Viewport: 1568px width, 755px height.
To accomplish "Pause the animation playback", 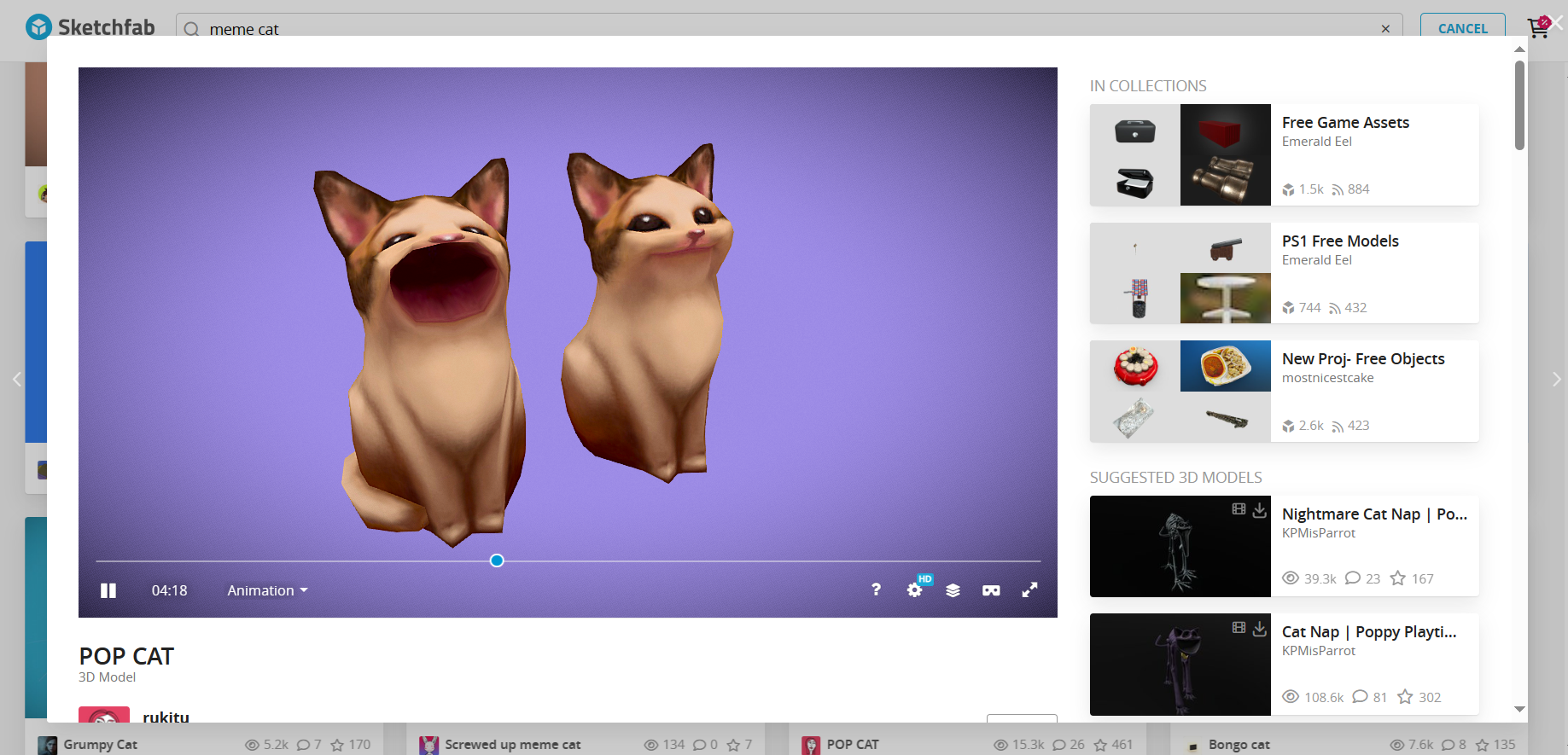I will 108,590.
